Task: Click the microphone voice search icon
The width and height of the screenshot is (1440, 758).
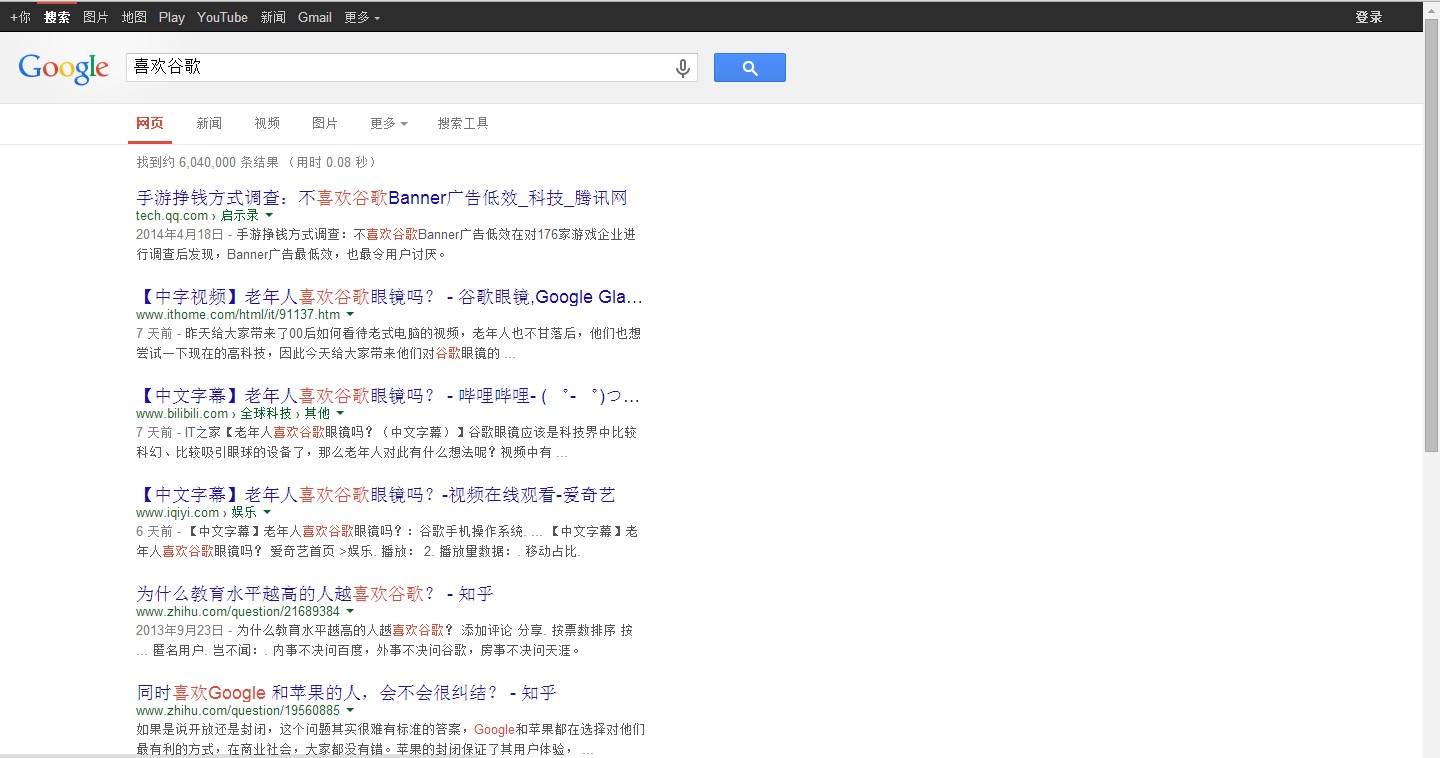Action: (x=682, y=68)
